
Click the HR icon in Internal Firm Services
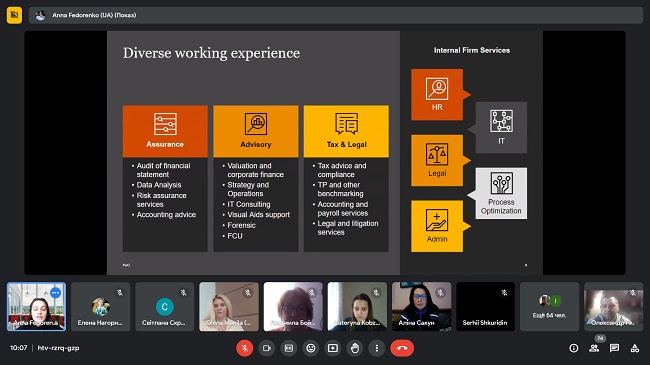tap(437, 88)
